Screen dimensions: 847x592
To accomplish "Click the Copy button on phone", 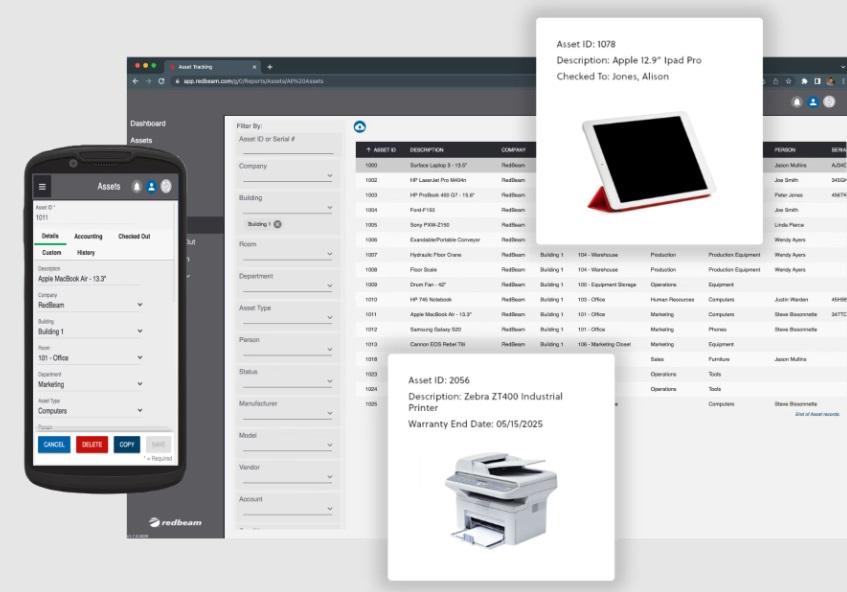I will point(127,445).
